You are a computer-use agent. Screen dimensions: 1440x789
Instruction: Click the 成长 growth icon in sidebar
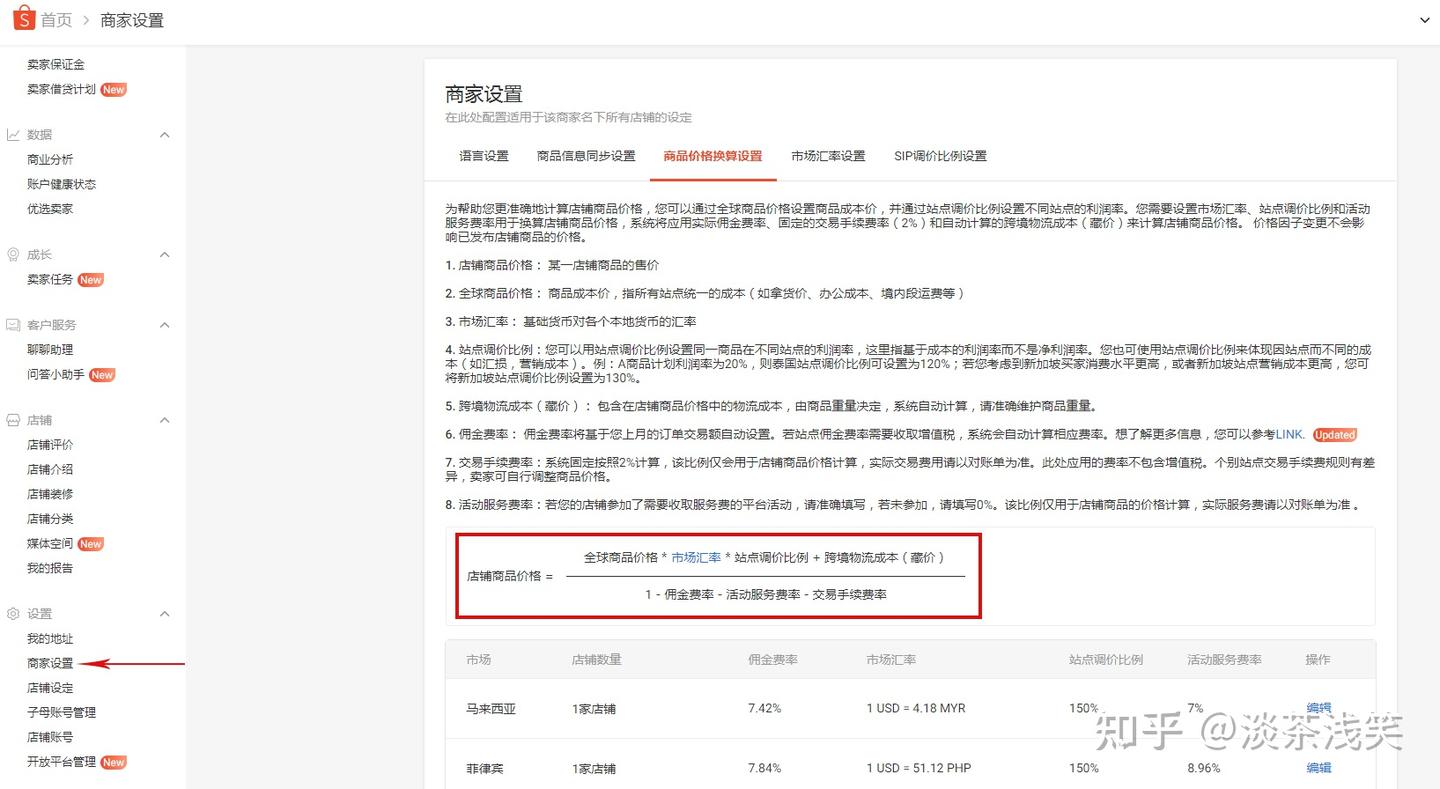[14, 254]
